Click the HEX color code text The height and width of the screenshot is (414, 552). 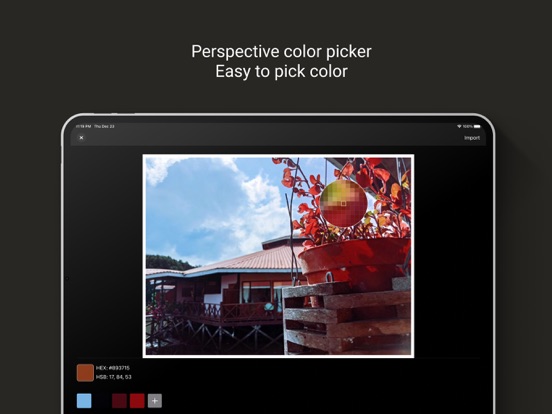click(x=113, y=368)
